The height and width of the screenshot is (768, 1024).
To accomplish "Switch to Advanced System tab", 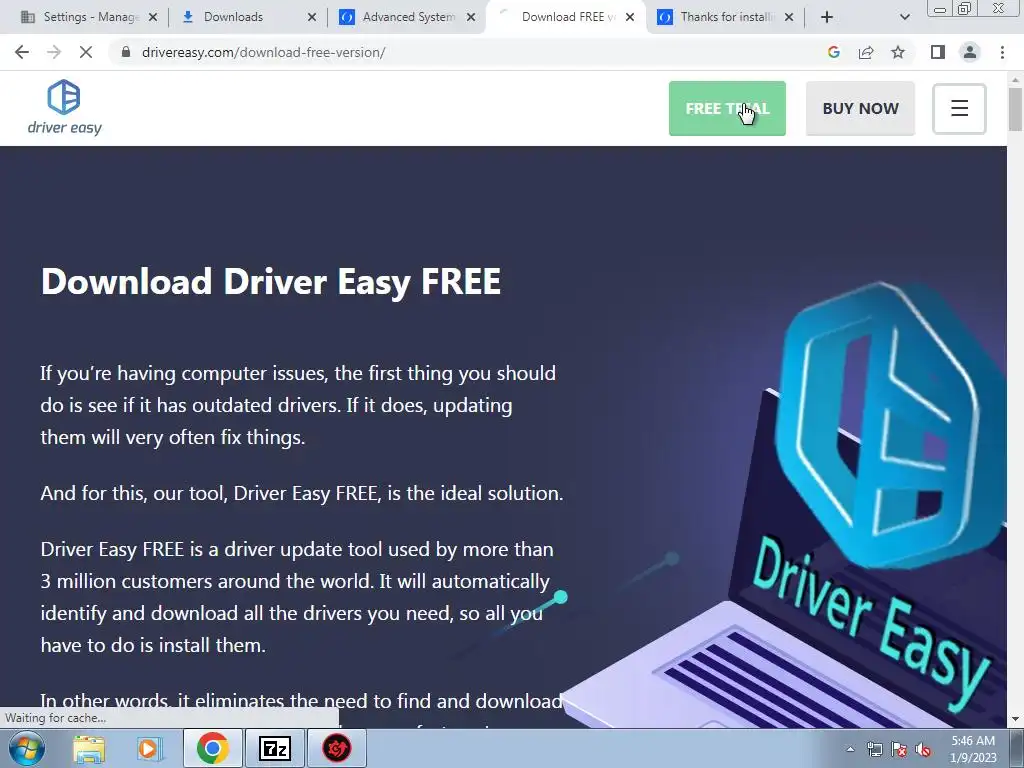I will tap(409, 17).
